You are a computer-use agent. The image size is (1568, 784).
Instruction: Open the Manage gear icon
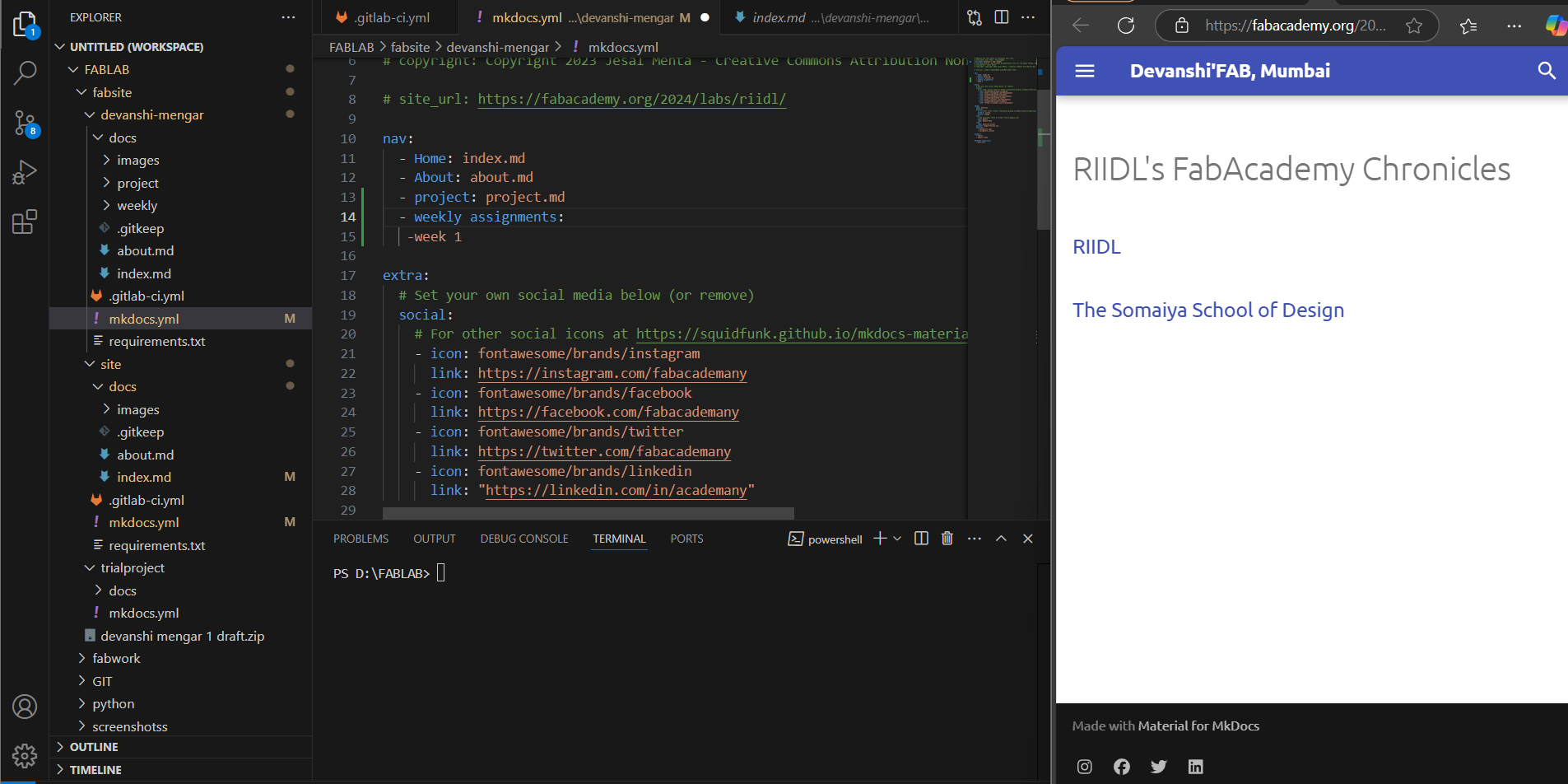pos(25,755)
